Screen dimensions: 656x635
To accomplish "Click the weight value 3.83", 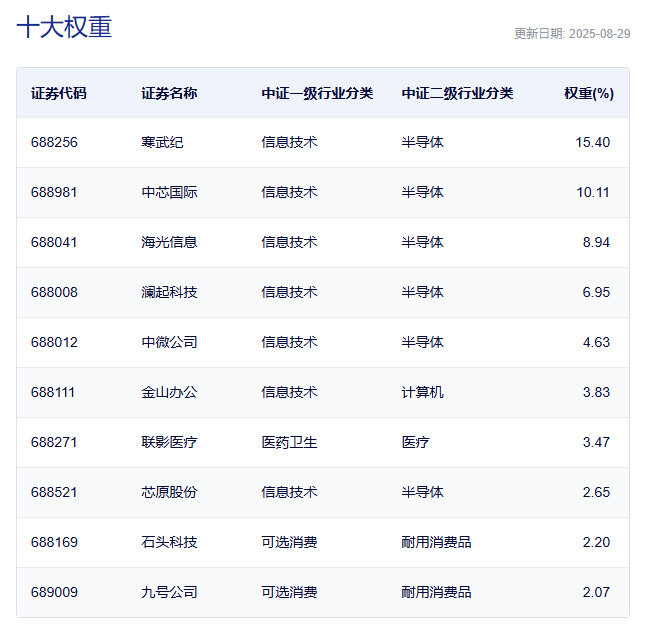I will [596, 392].
